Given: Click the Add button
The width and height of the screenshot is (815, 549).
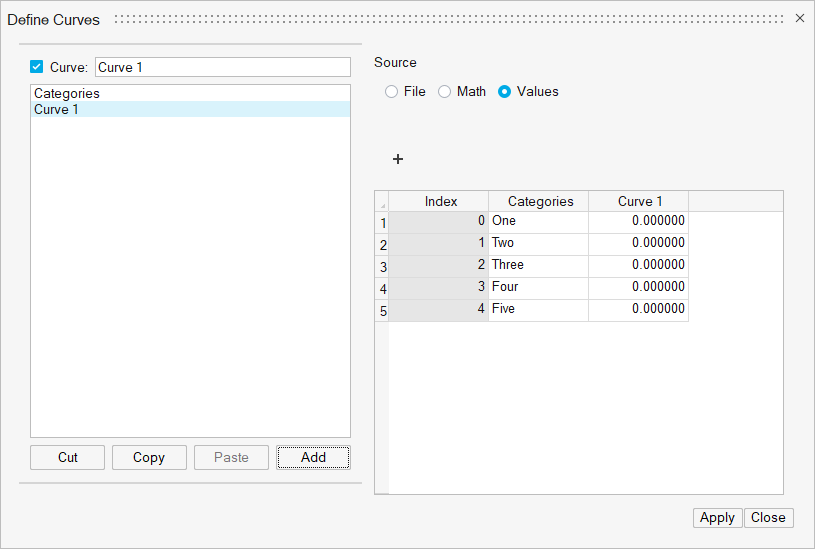Looking at the screenshot, I should [x=313, y=457].
